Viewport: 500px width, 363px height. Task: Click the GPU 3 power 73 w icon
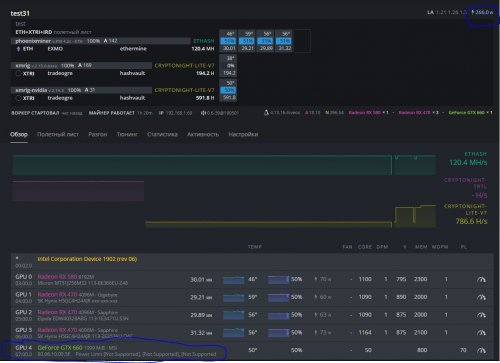316,332
